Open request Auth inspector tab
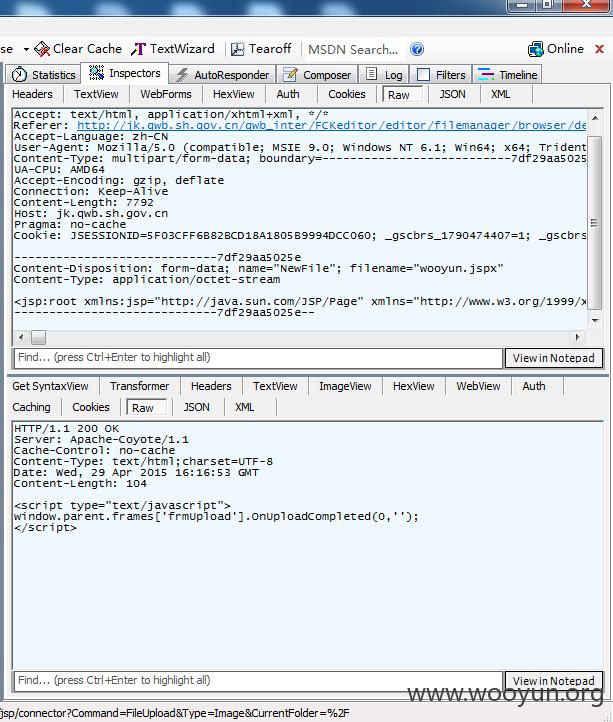The height and width of the screenshot is (722, 613). pos(288,94)
